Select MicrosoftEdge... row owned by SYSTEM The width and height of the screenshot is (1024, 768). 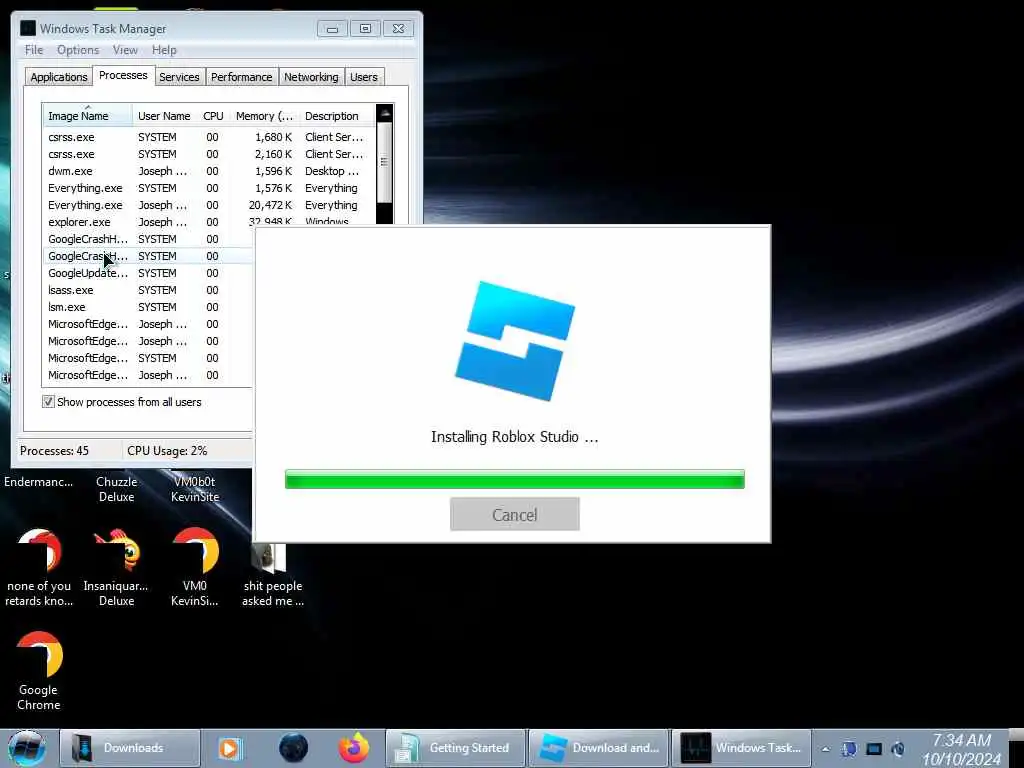148,358
